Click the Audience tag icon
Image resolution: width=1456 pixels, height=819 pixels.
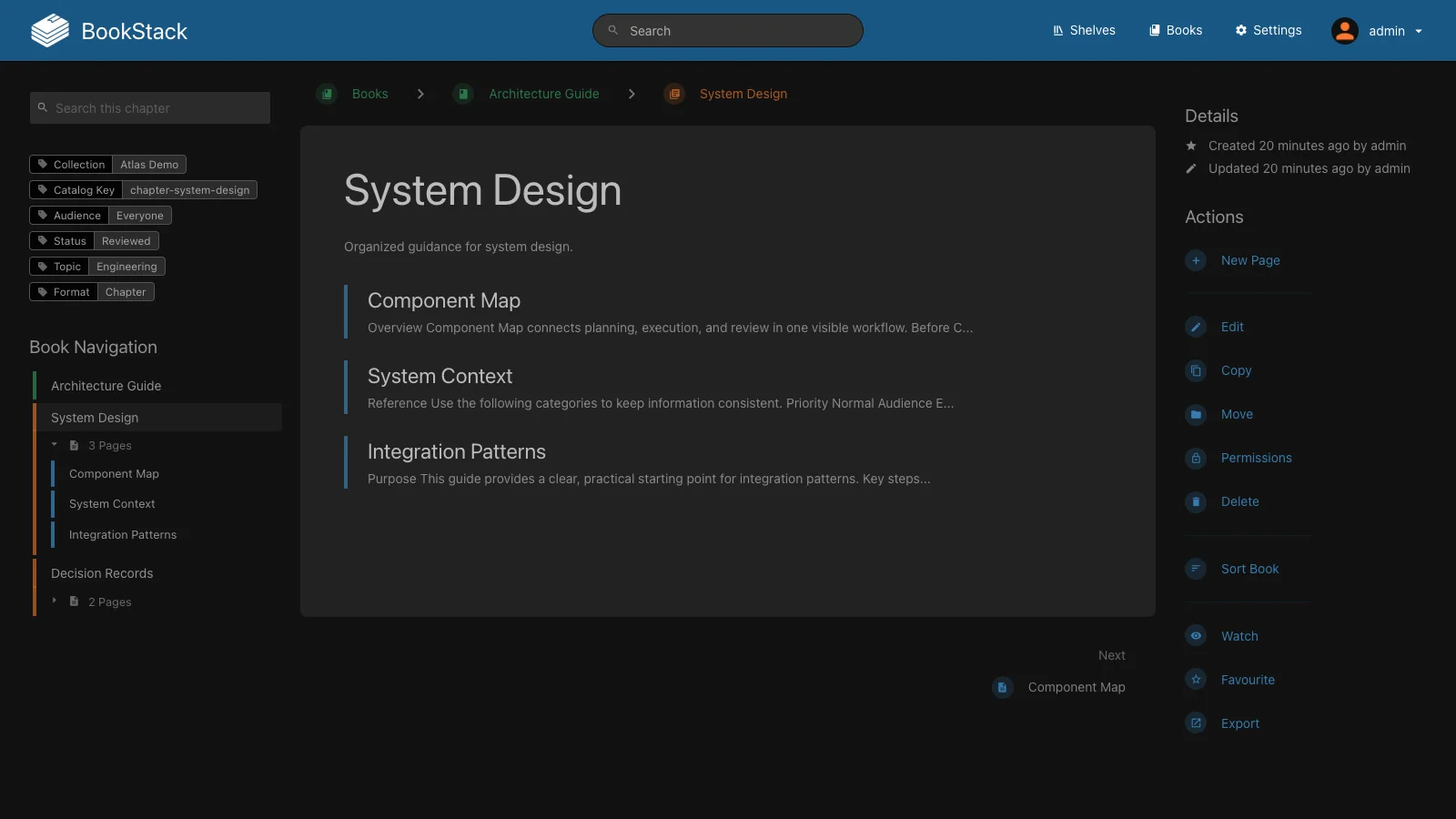point(42,216)
